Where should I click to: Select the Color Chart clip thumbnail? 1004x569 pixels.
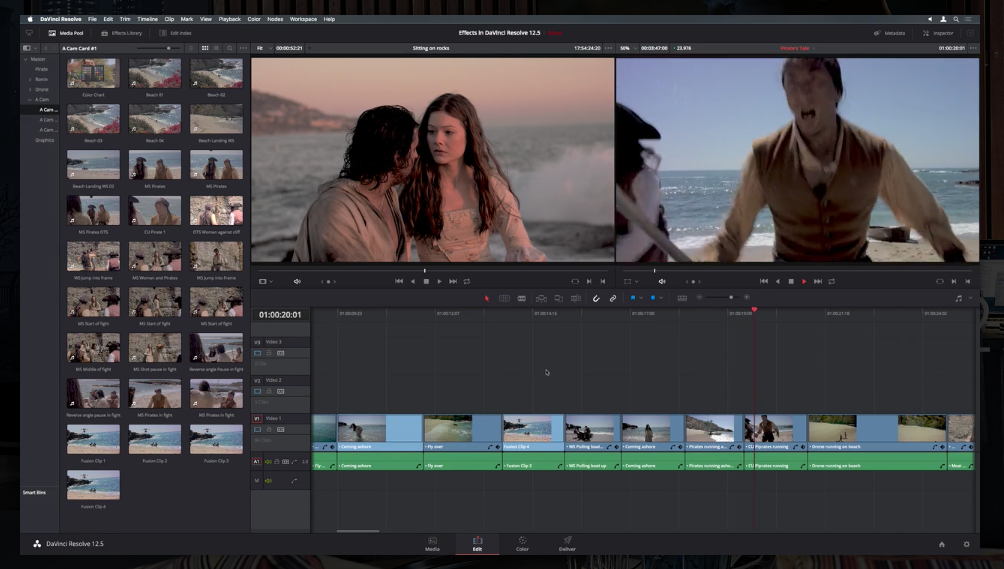click(93, 73)
